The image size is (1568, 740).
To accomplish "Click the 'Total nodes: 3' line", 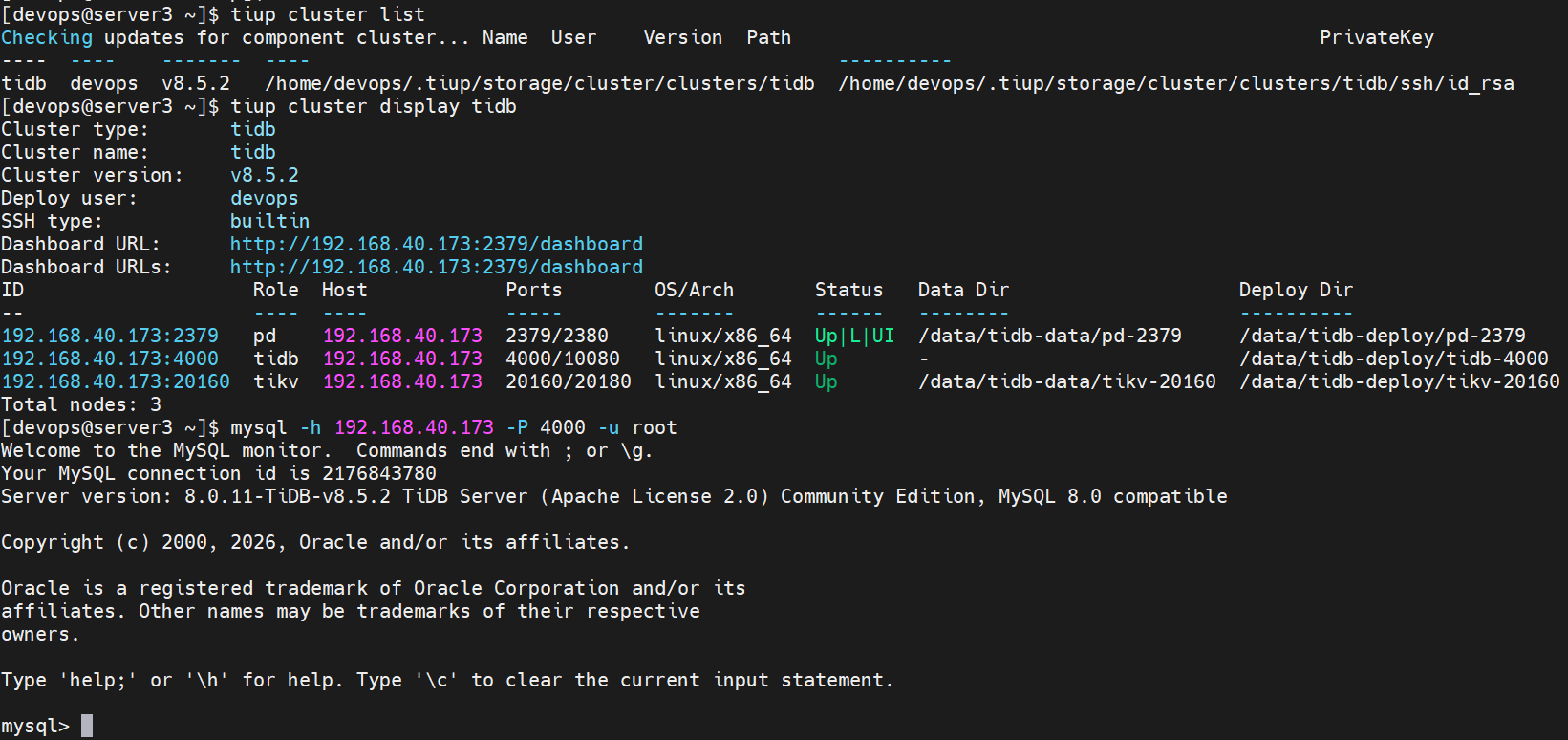I will tap(81, 404).
